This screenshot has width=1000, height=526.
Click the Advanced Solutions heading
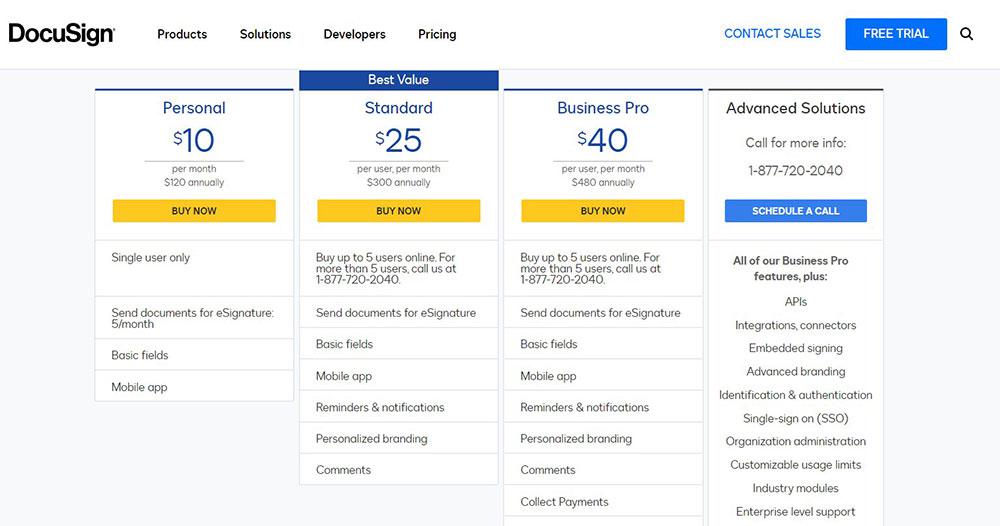pyautogui.click(x=795, y=108)
